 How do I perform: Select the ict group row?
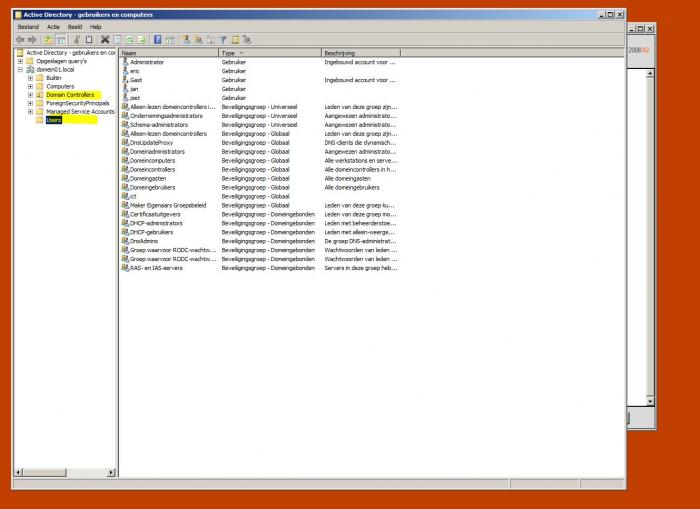pos(259,196)
